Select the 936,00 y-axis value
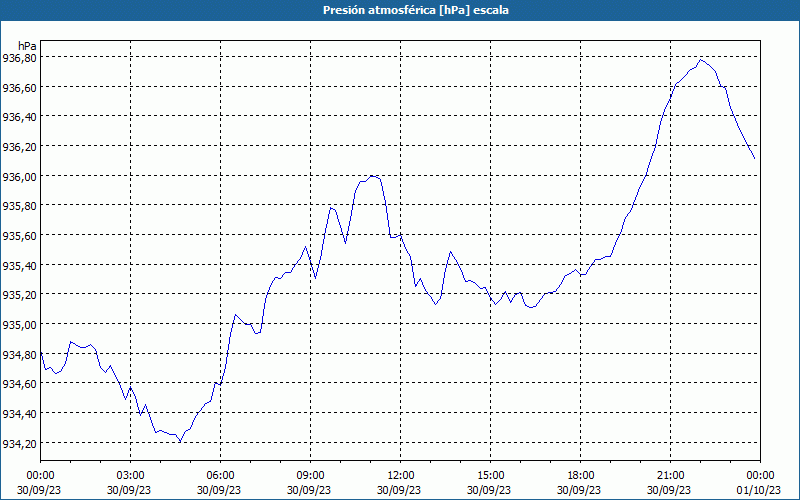800x500 pixels. (x=19, y=176)
